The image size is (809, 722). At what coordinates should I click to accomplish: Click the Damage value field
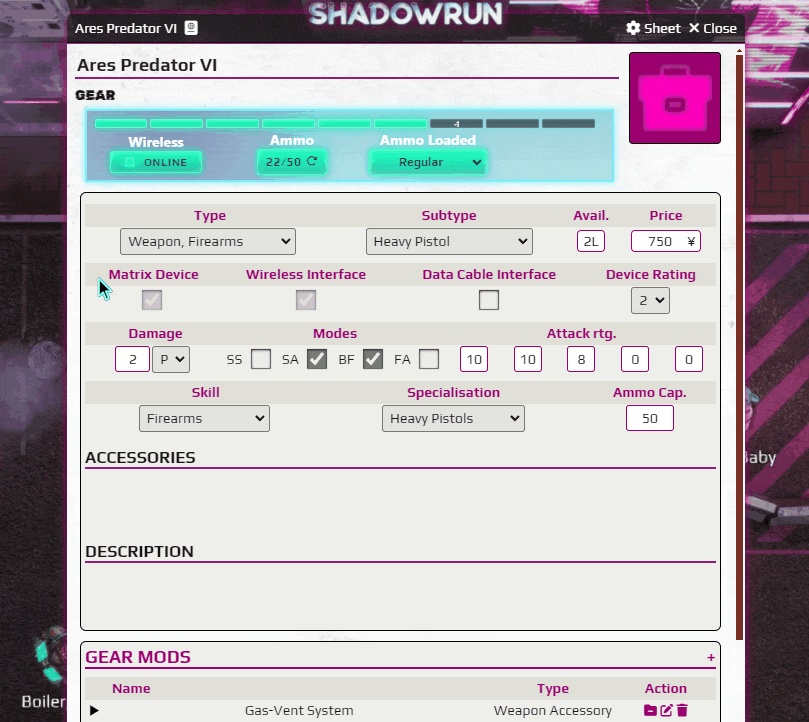pyautogui.click(x=133, y=359)
